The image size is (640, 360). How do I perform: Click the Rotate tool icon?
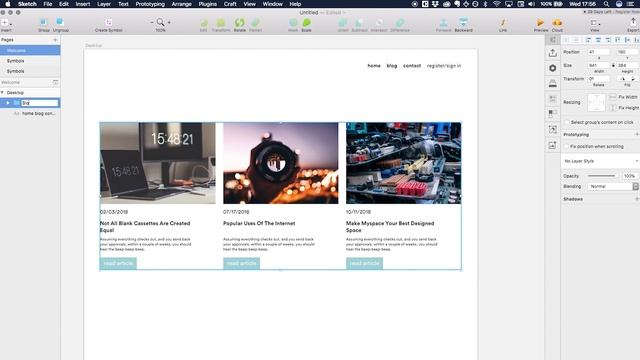(240, 24)
